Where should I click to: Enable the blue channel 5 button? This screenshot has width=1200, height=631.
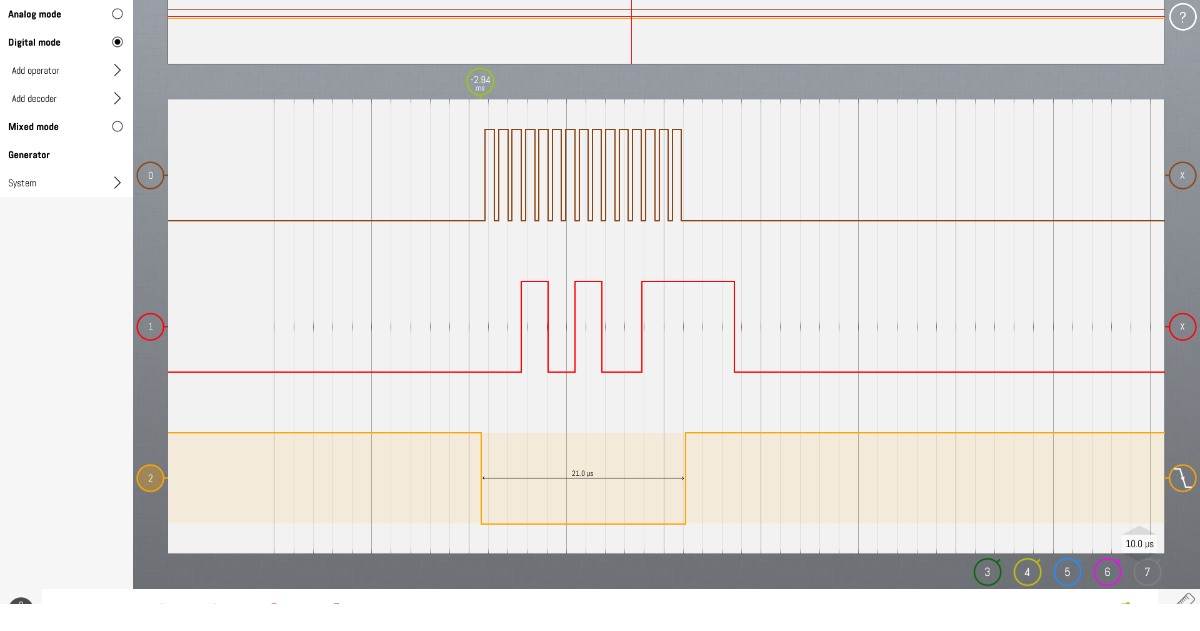1067,572
